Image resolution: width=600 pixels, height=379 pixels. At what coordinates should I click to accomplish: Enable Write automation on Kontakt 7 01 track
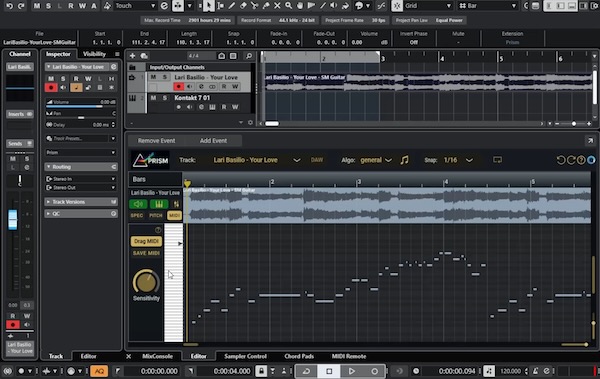pyautogui.click(x=235, y=107)
